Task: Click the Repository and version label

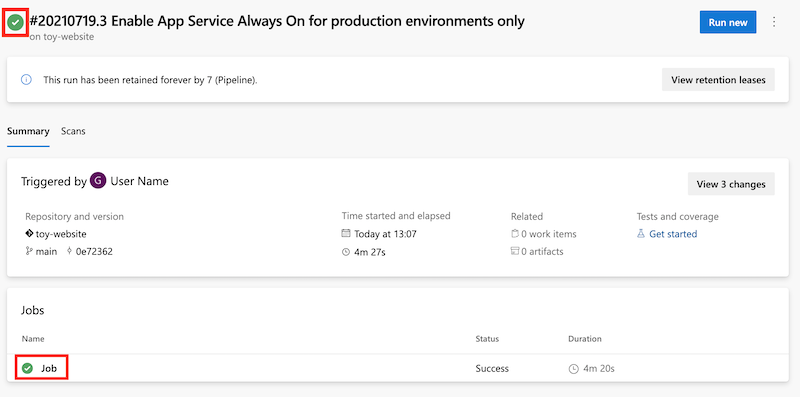Action: 74,216
